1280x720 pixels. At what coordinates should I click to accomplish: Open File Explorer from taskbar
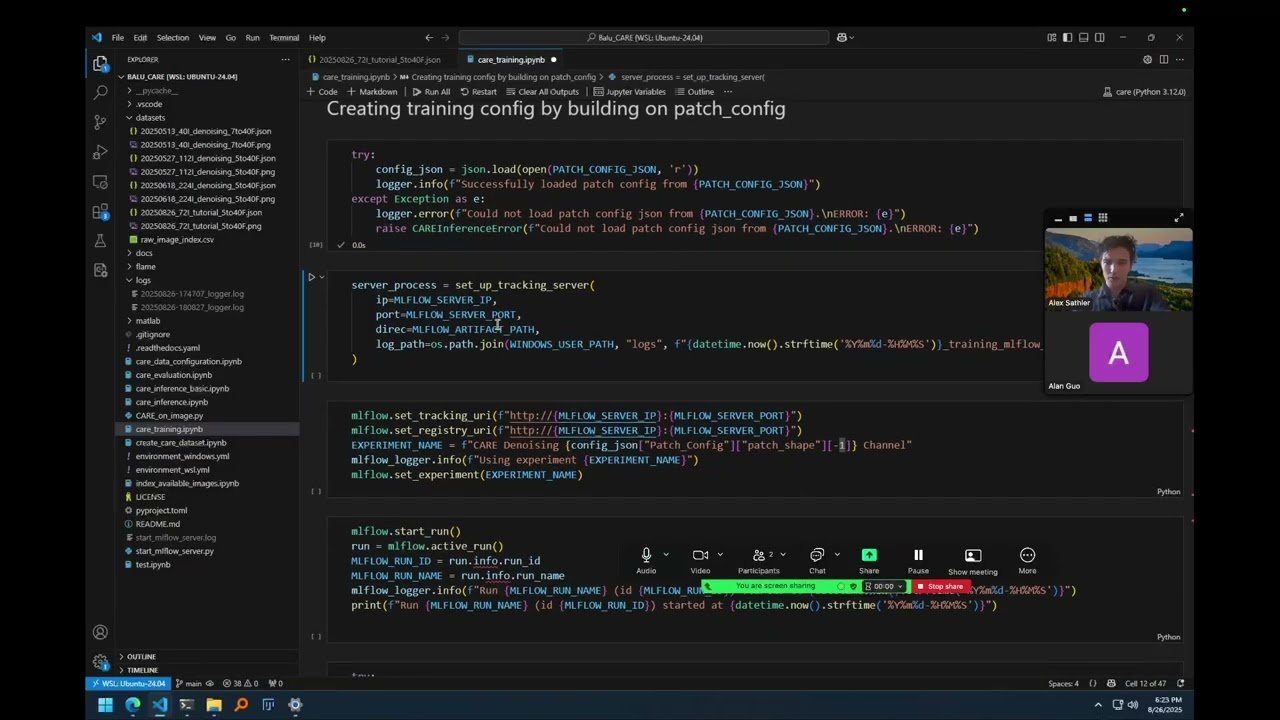(x=214, y=705)
